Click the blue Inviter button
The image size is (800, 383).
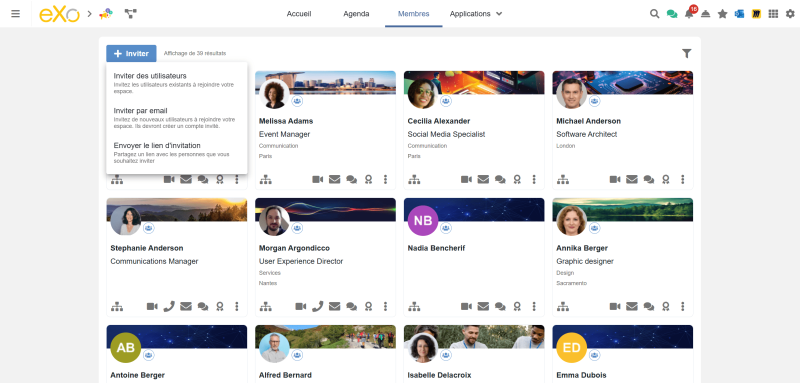[x=131, y=54]
